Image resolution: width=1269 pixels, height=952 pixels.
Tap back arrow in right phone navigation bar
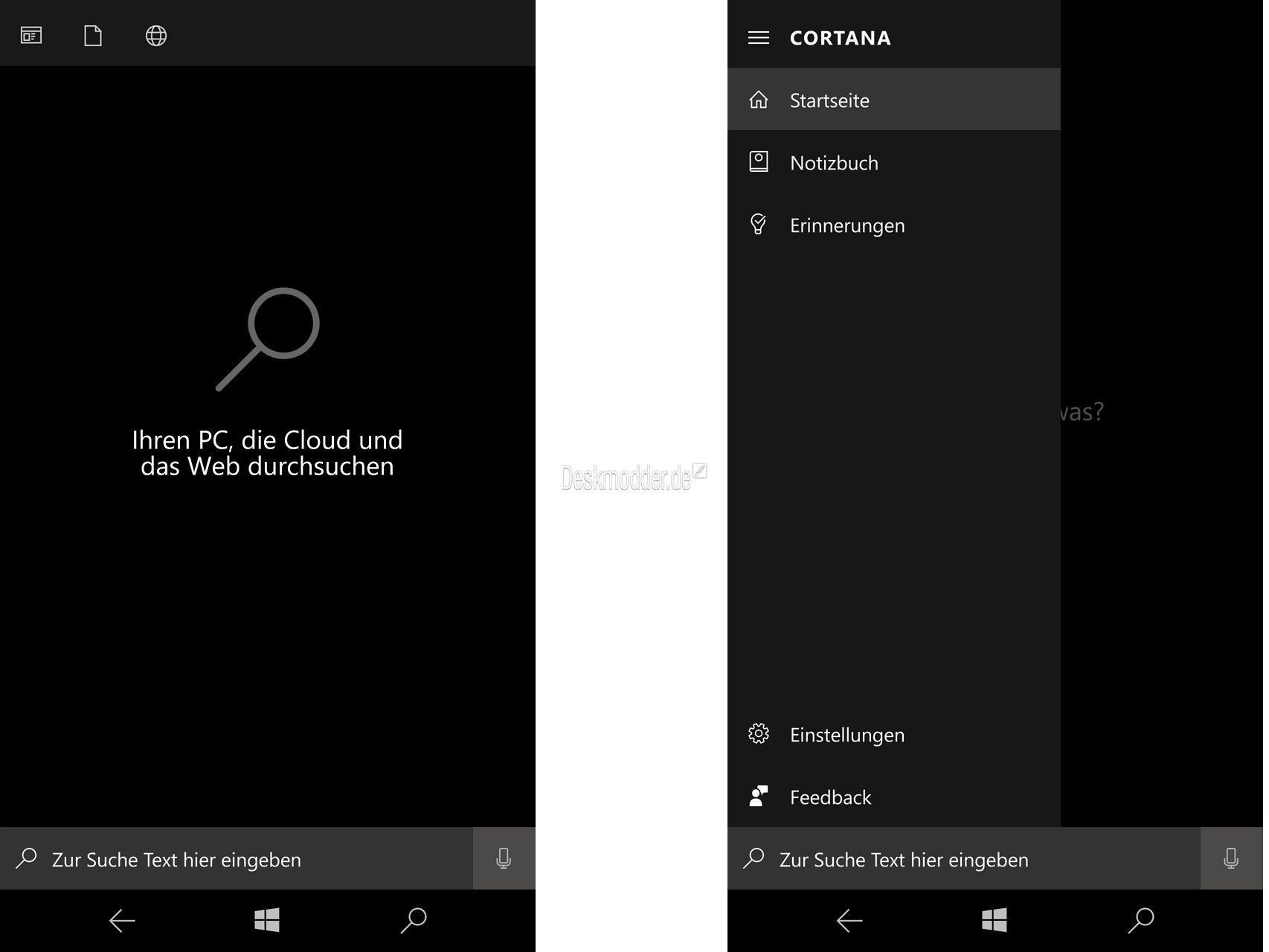[x=849, y=921]
